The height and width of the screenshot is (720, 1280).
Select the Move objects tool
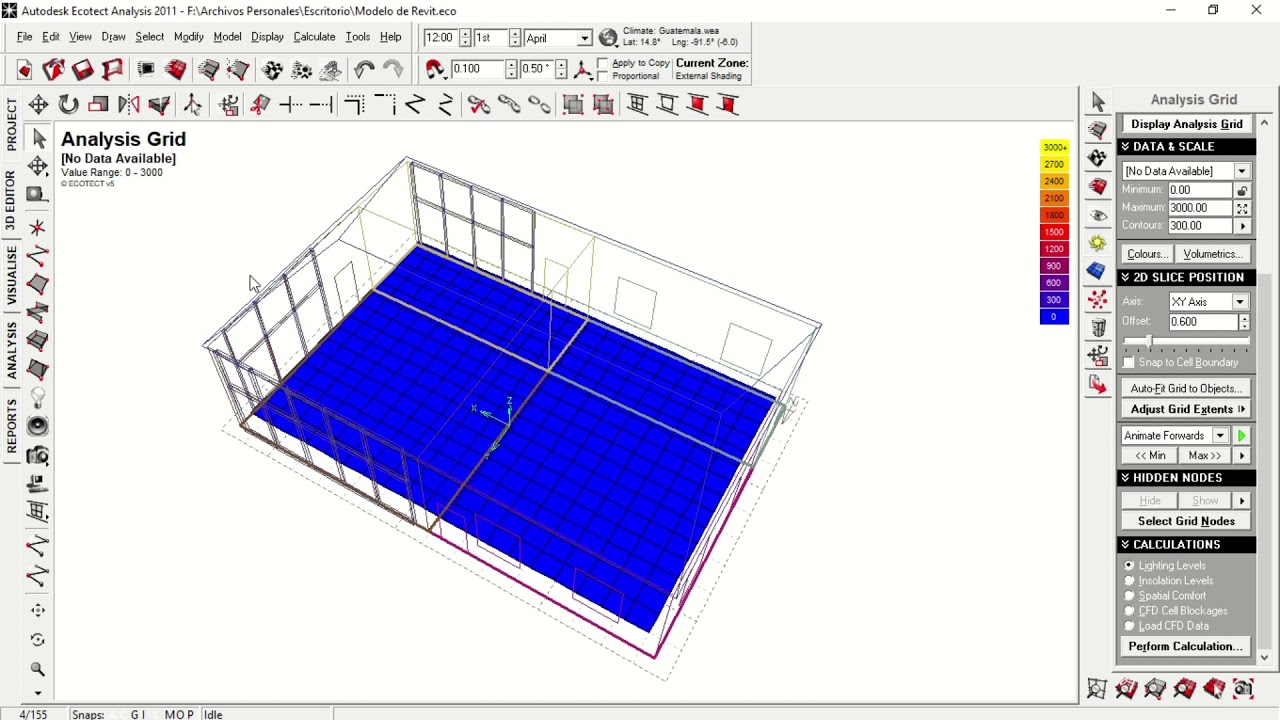38,105
